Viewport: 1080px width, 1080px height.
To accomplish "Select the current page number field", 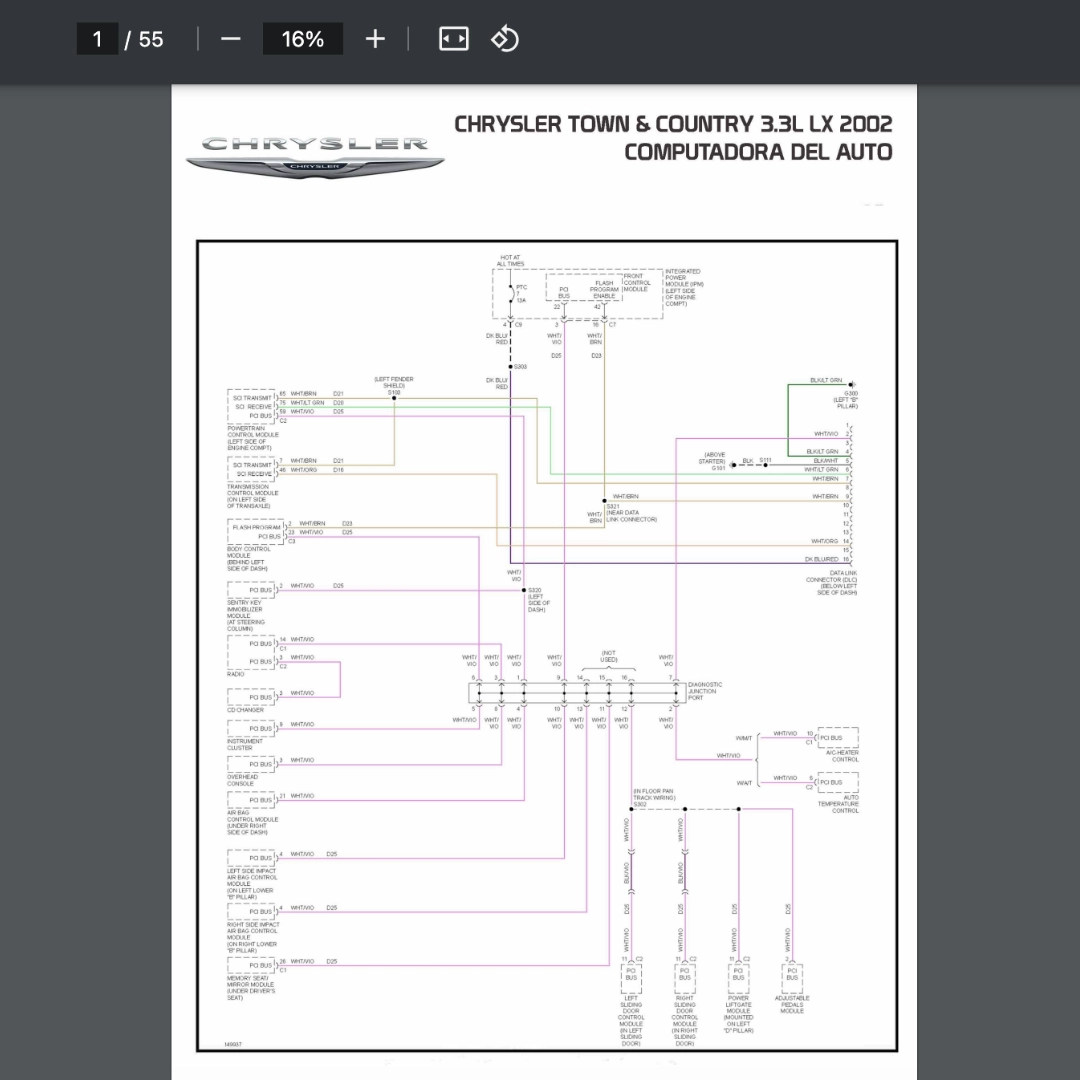I will point(97,39).
